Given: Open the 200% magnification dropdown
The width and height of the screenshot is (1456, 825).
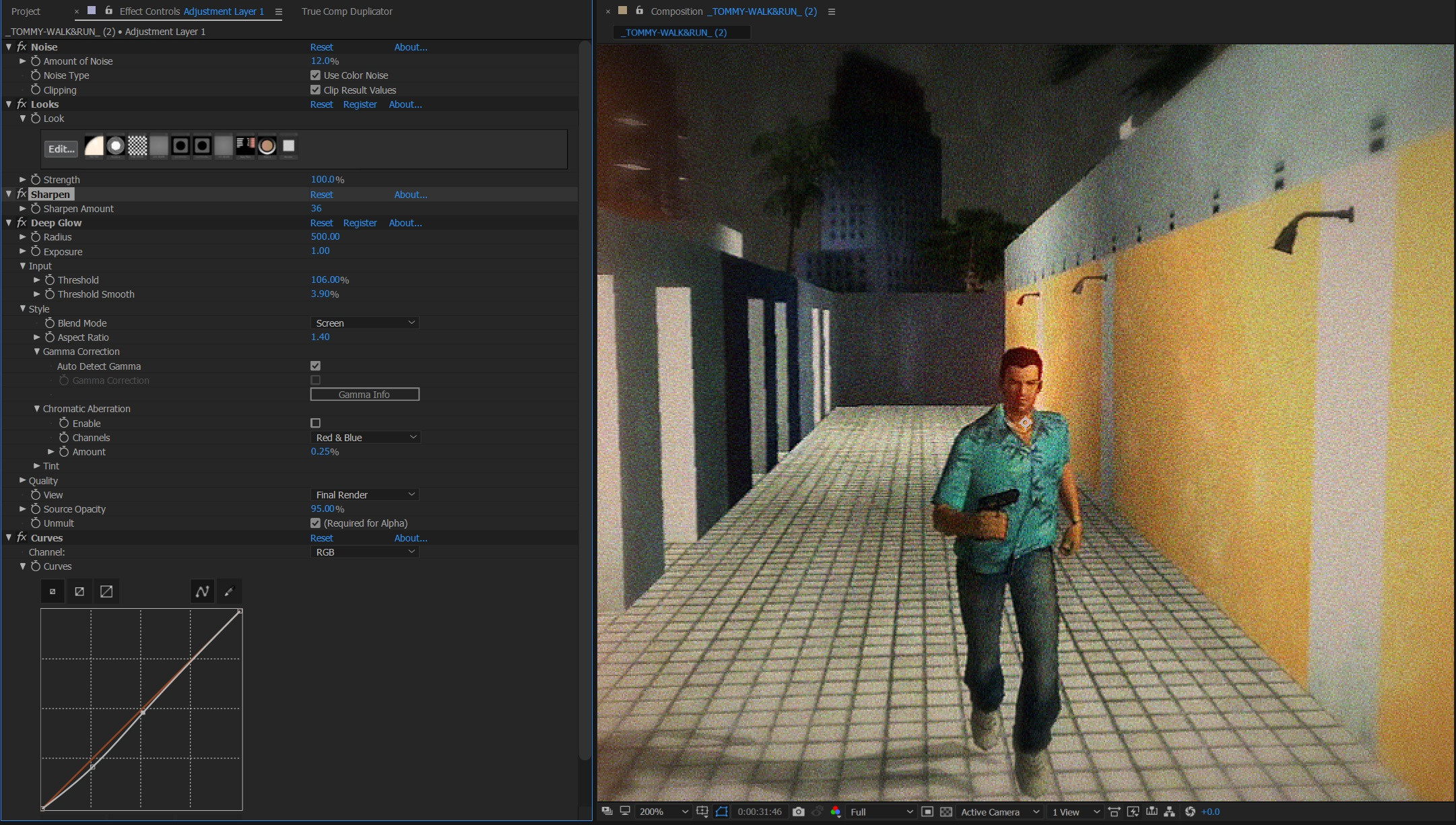Looking at the screenshot, I should 663,812.
